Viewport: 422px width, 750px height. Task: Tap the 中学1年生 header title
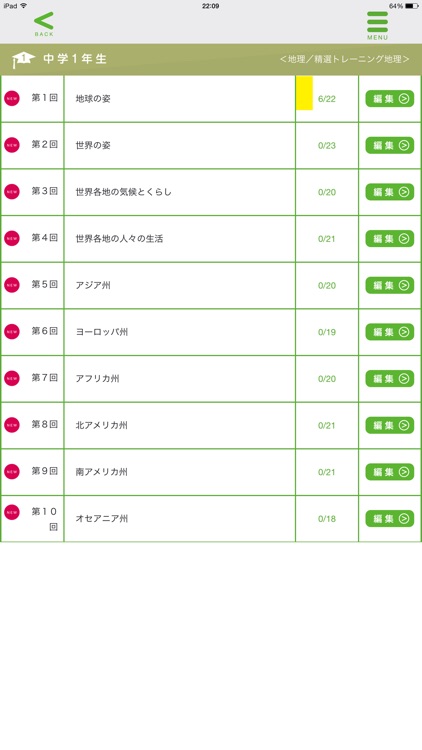tap(75, 59)
